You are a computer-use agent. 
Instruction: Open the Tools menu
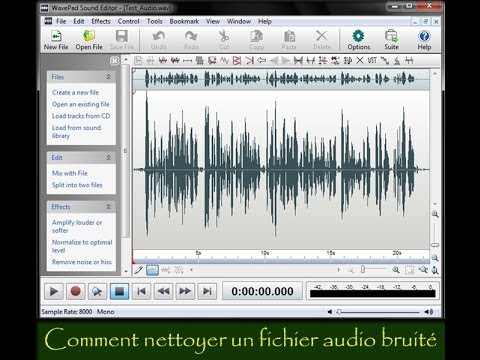click(155, 21)
